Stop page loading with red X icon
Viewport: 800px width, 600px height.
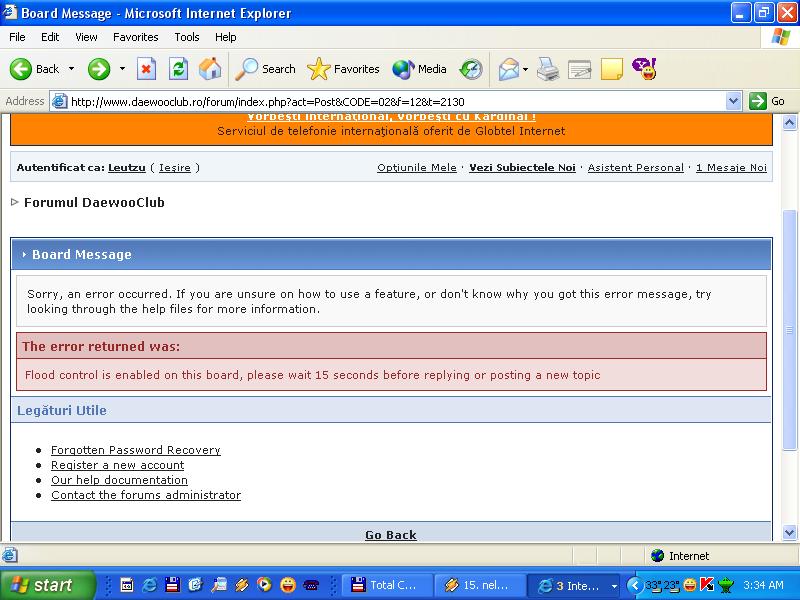click(x=146, y=69)
